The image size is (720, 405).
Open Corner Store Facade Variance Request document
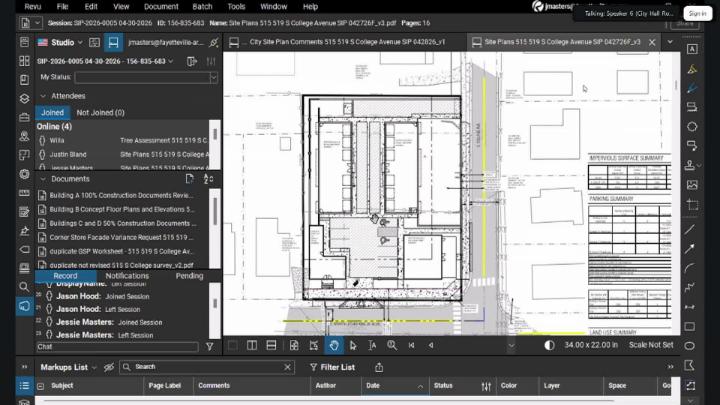122,237
